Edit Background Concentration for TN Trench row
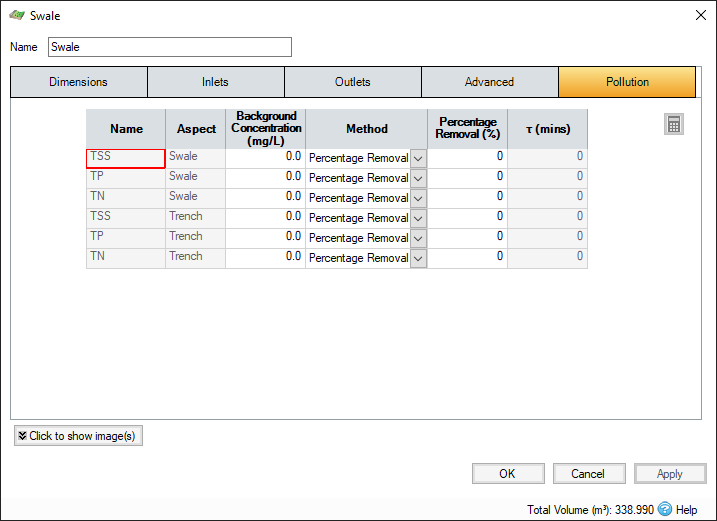717x521 pixels. (265, 258)
